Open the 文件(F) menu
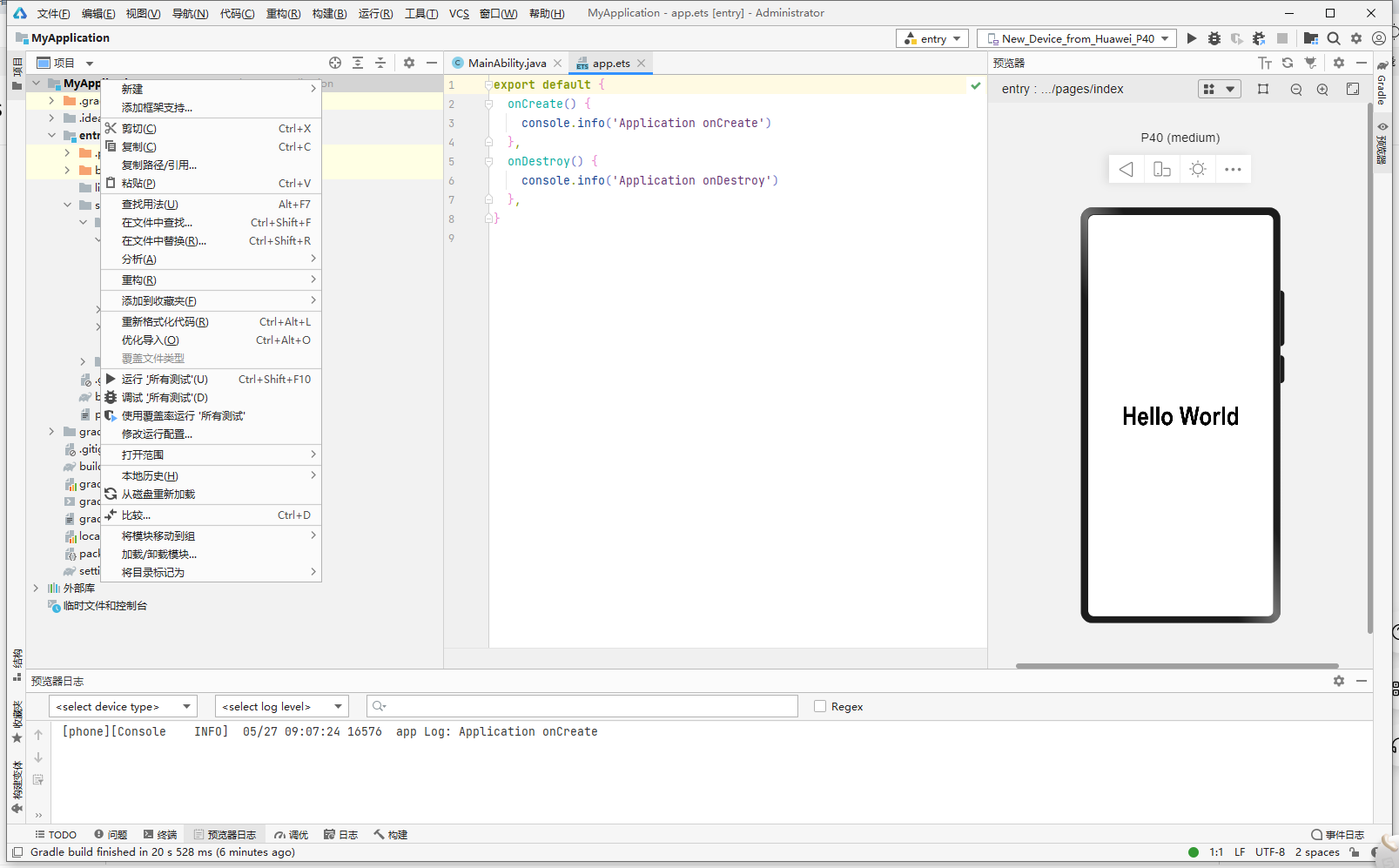1399x868 pixels. [x=53, y=13]
